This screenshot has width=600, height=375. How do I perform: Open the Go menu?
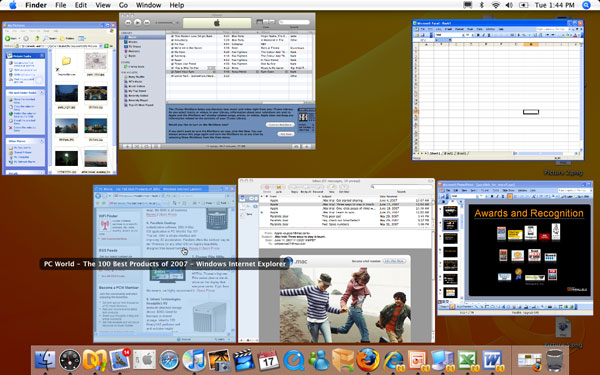click(x=123, y=5)
